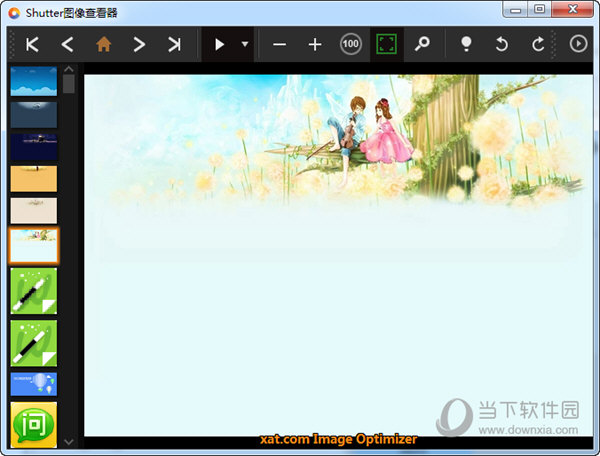Click the orange home icon

point(103,44)
